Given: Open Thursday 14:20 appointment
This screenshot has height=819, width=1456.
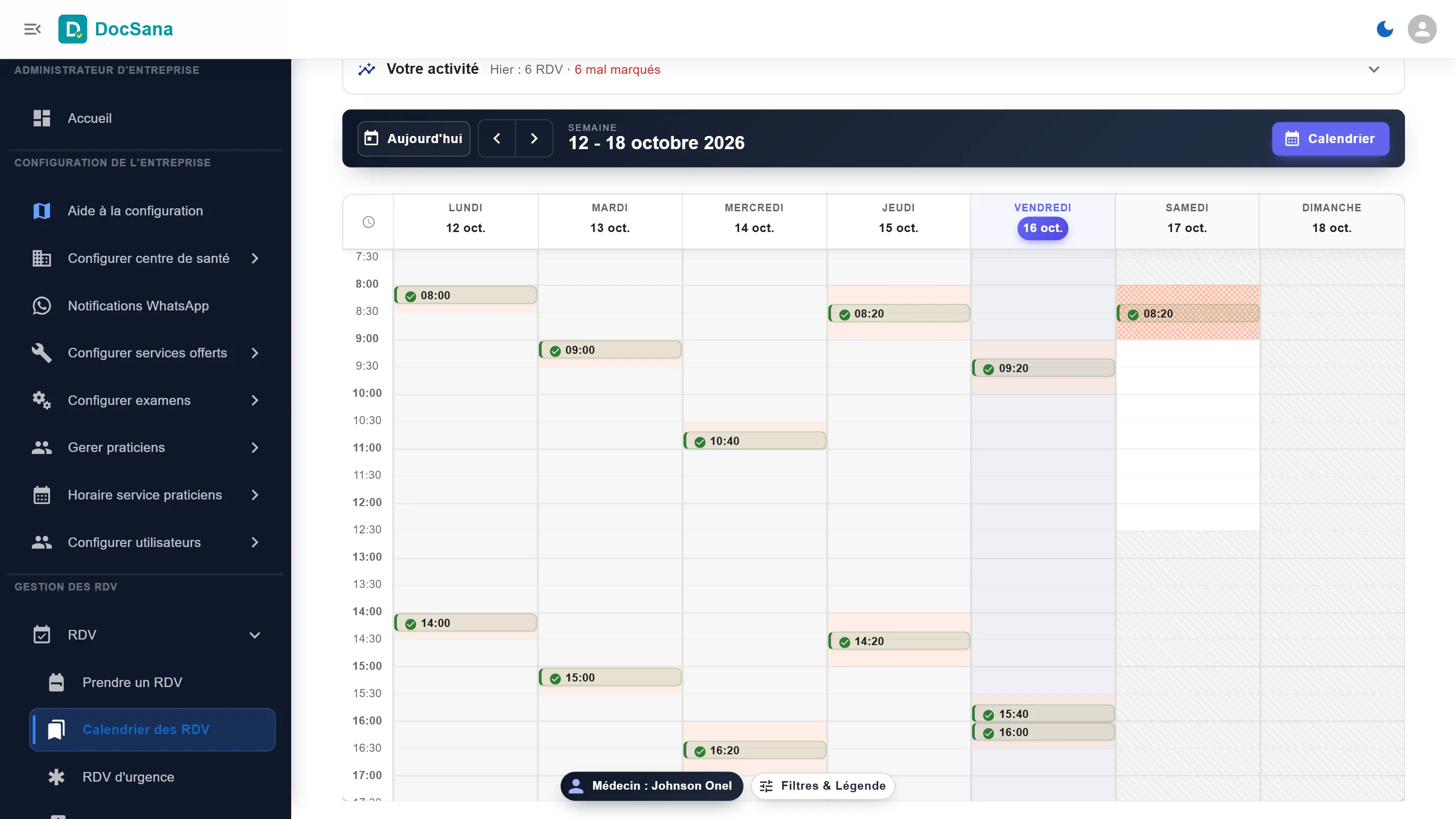Looking at the screenshot, I should tap(899, 641).
